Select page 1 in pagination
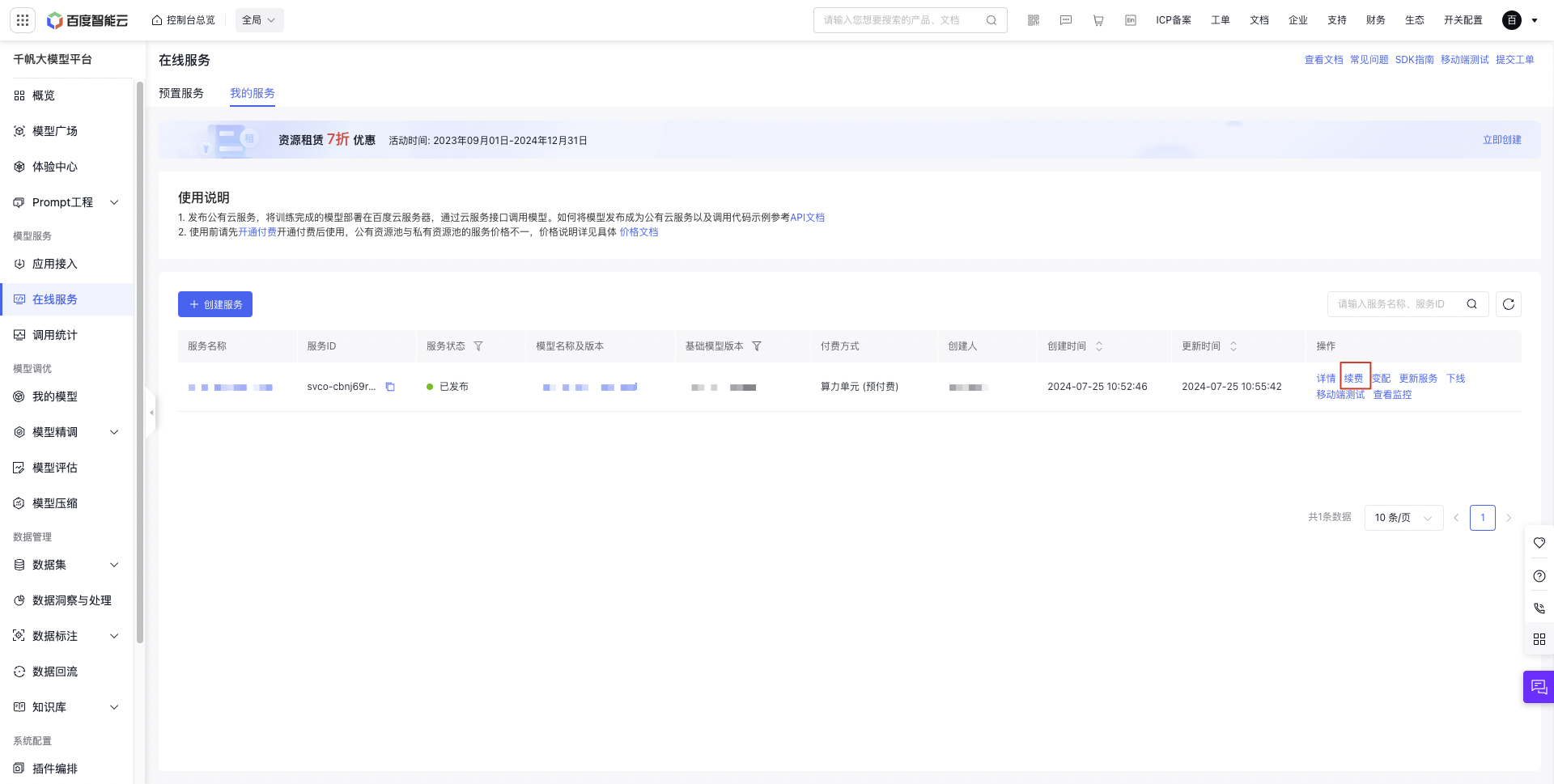This screenshot has height=784, width=1554. [x=1483, y=518]
